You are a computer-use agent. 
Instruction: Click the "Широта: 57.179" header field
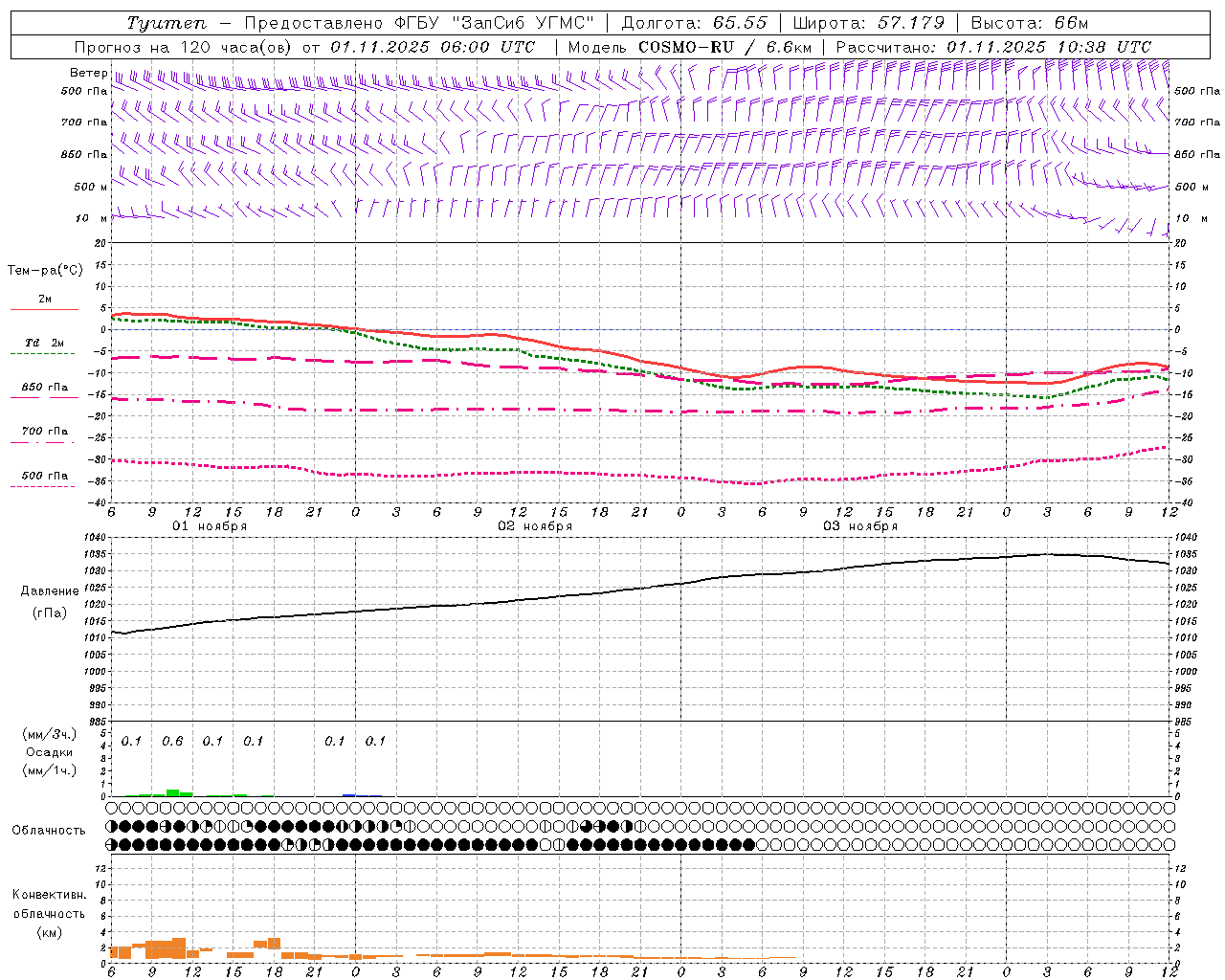[869, 23]
